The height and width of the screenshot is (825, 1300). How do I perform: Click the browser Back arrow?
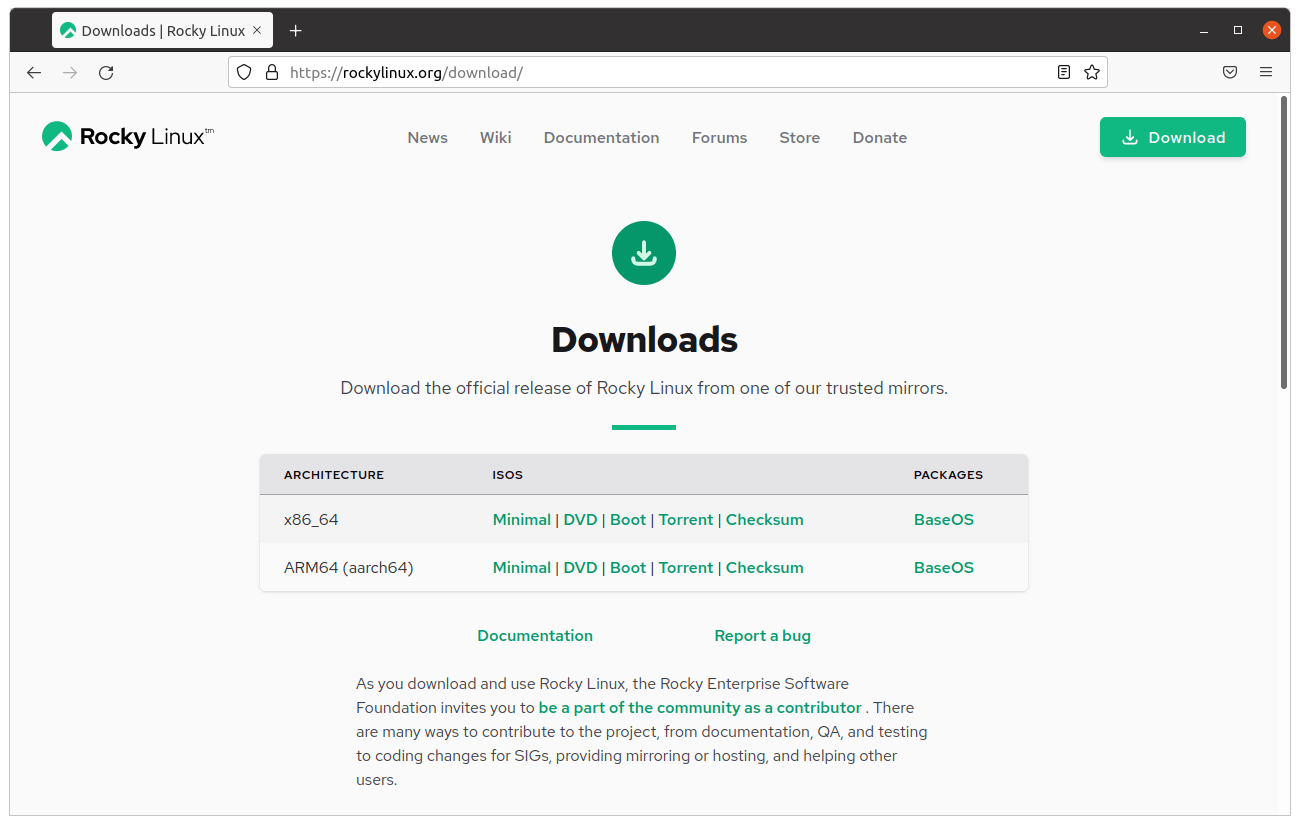click(34, 72)
